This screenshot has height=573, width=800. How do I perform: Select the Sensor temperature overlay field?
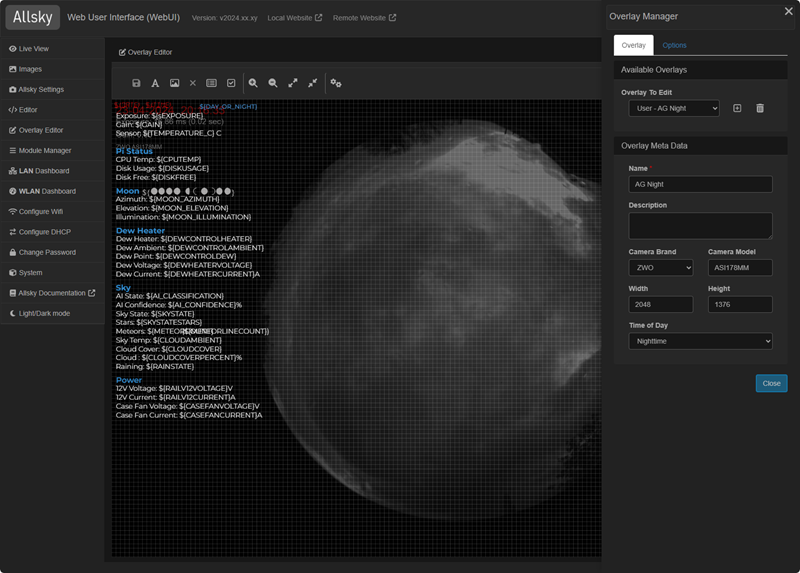point(168,134)
